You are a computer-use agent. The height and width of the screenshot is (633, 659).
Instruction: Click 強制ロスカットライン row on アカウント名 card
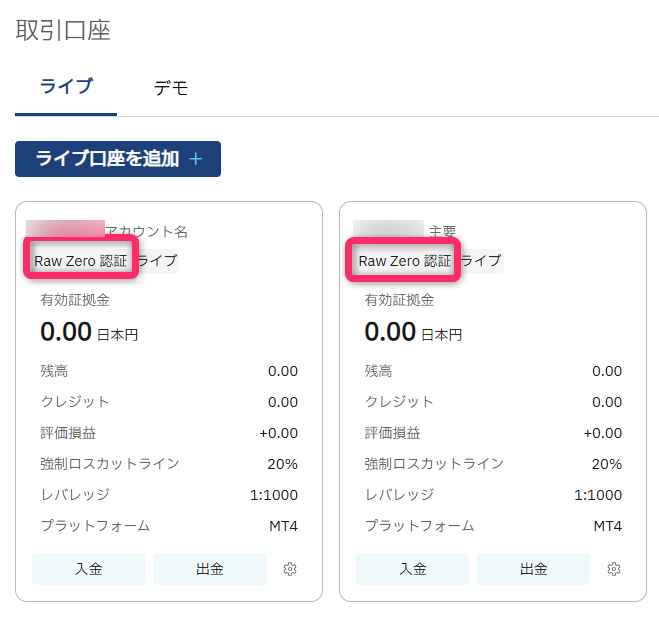pyautogui.click(x=169, y=464)
